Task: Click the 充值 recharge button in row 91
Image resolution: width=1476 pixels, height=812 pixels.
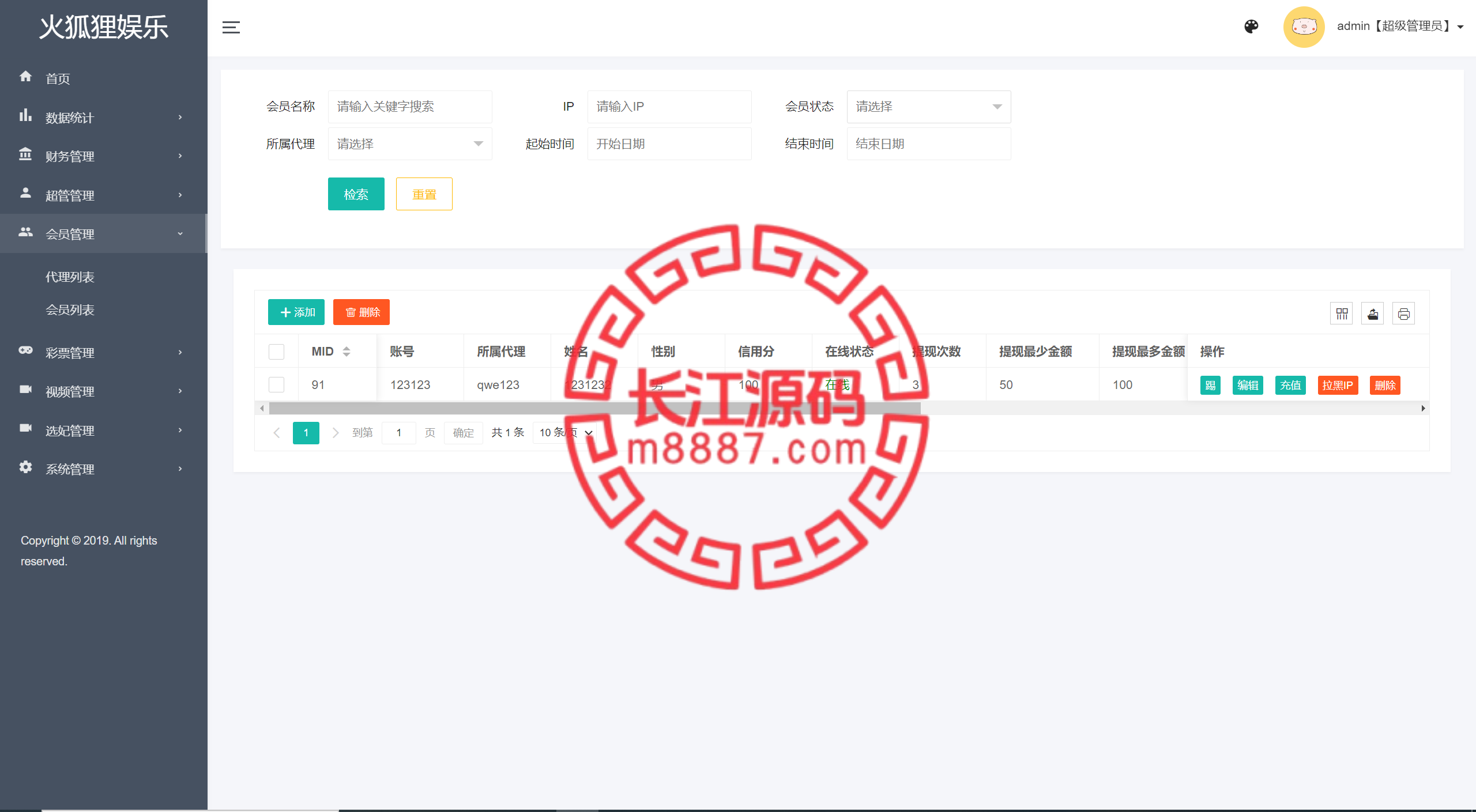Action: (1290, 386)
